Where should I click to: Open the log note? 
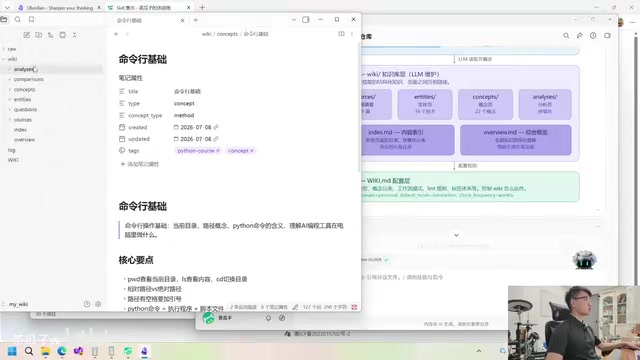[x=11, y=150]
